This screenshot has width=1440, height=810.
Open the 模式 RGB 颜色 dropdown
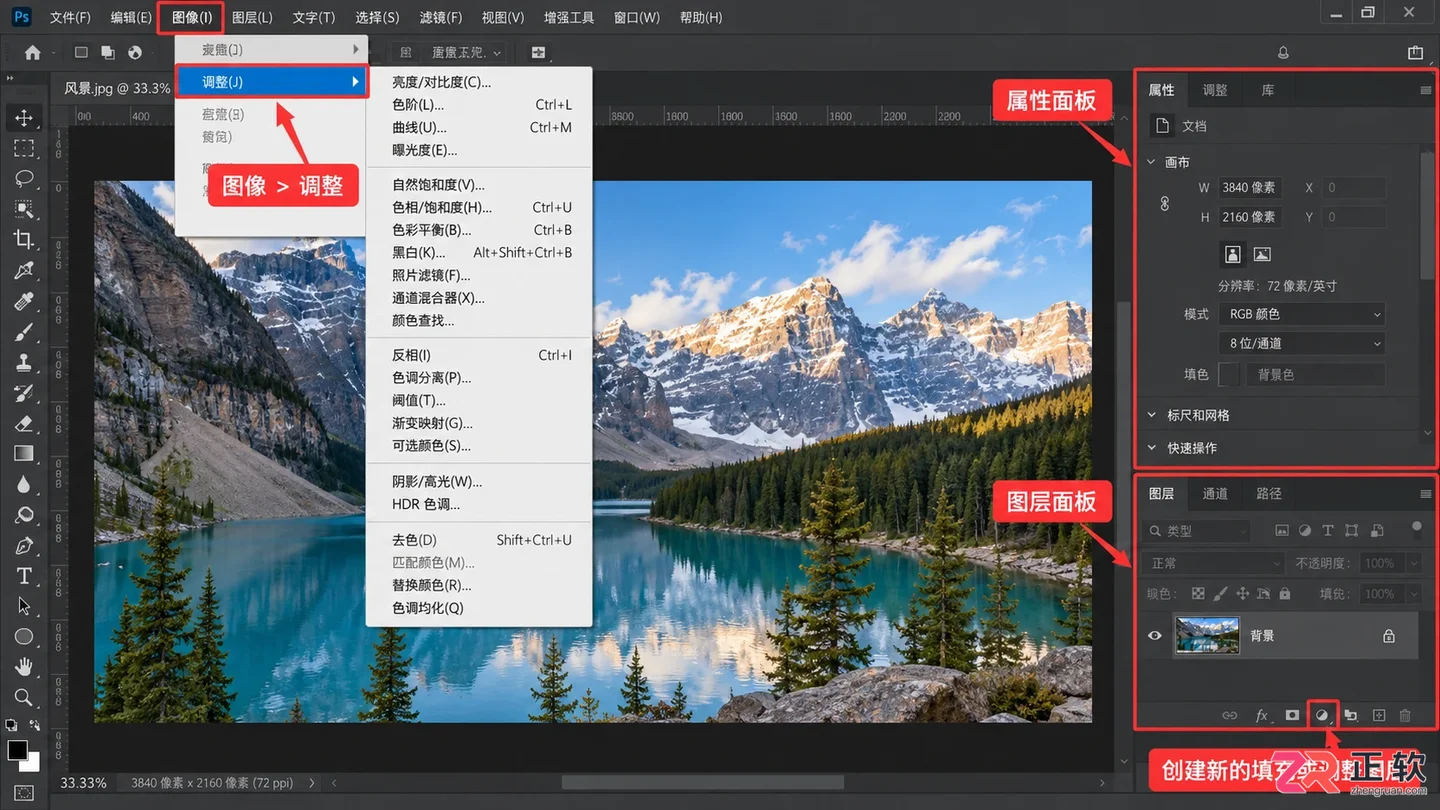pos(1302,314)
